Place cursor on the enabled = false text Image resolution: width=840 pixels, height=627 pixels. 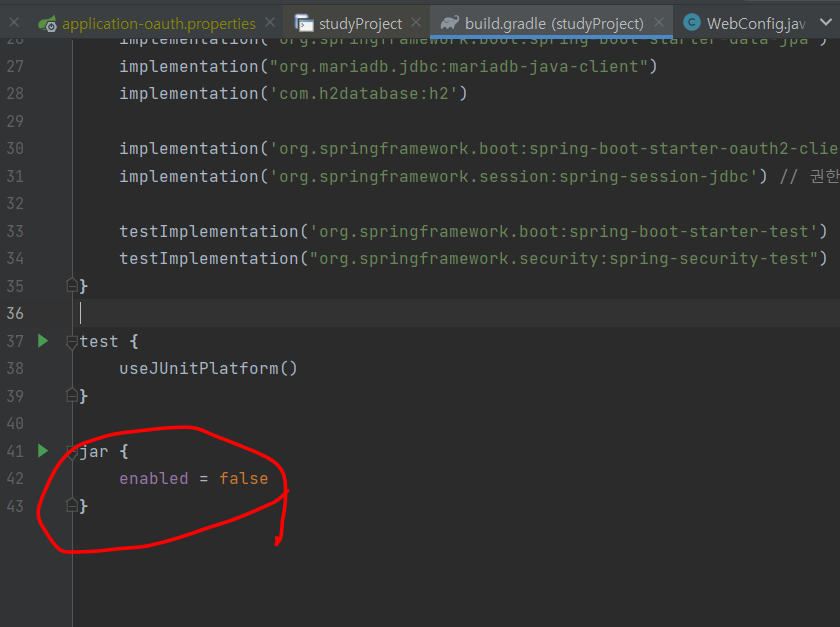point(195,478)
